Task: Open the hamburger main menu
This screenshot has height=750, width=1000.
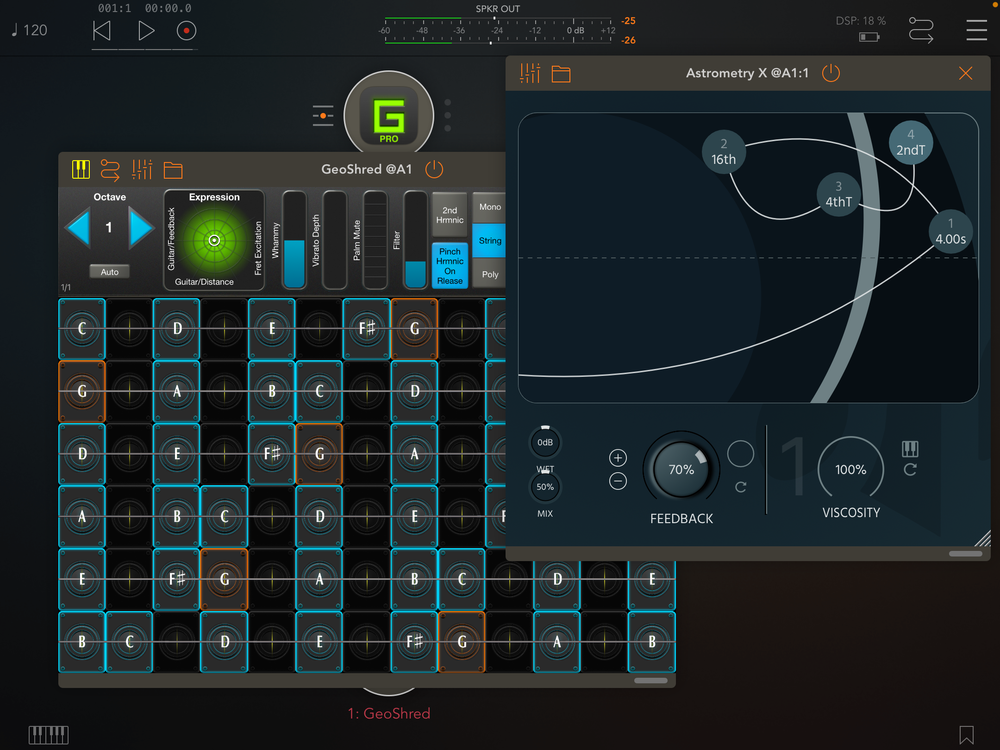Action: [x=976, y=30]
